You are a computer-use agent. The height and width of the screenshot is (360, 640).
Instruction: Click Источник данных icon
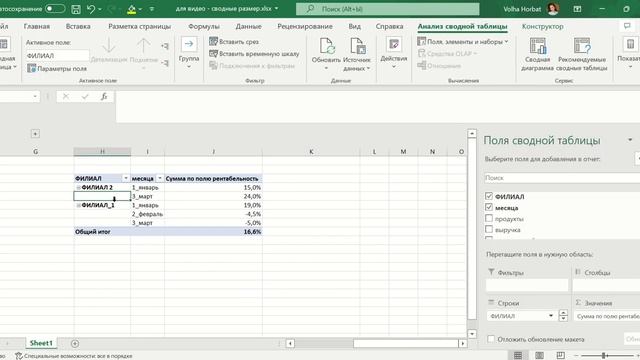point(357,46)
